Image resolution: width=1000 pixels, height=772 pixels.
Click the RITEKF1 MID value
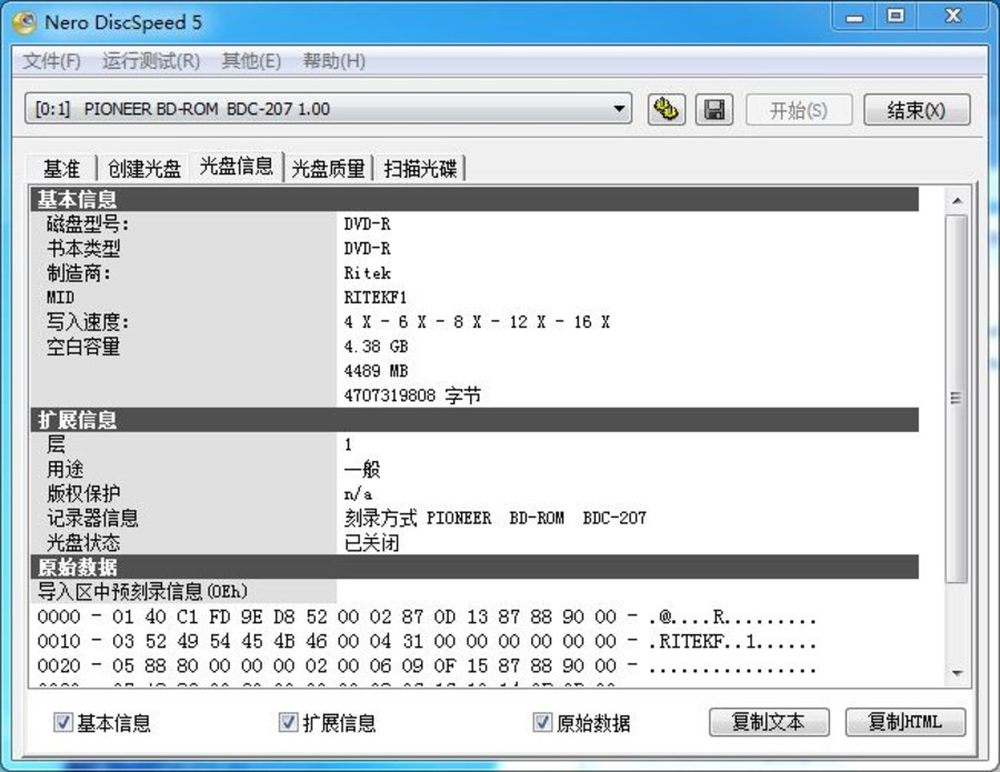(x=375, y=298)
